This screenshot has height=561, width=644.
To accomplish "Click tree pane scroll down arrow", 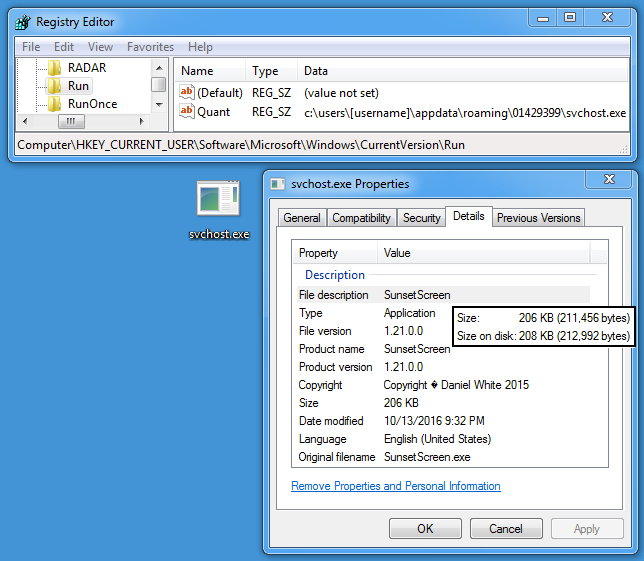I will tap(159, 105).
